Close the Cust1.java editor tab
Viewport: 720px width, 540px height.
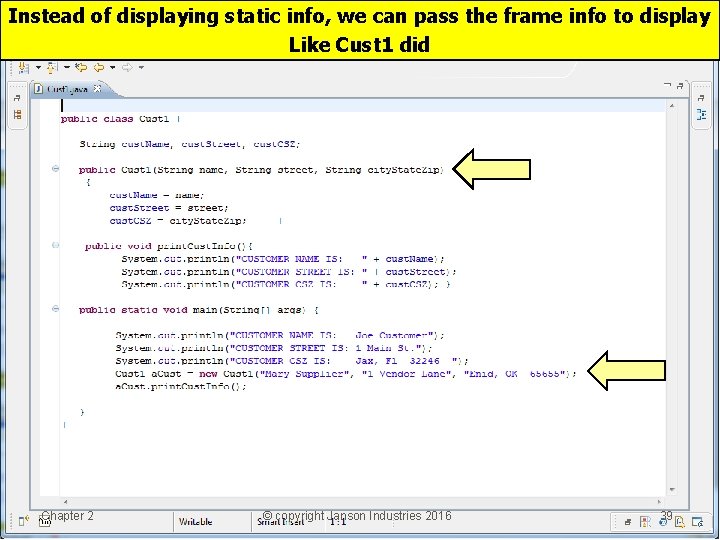(x=97, y=89)
